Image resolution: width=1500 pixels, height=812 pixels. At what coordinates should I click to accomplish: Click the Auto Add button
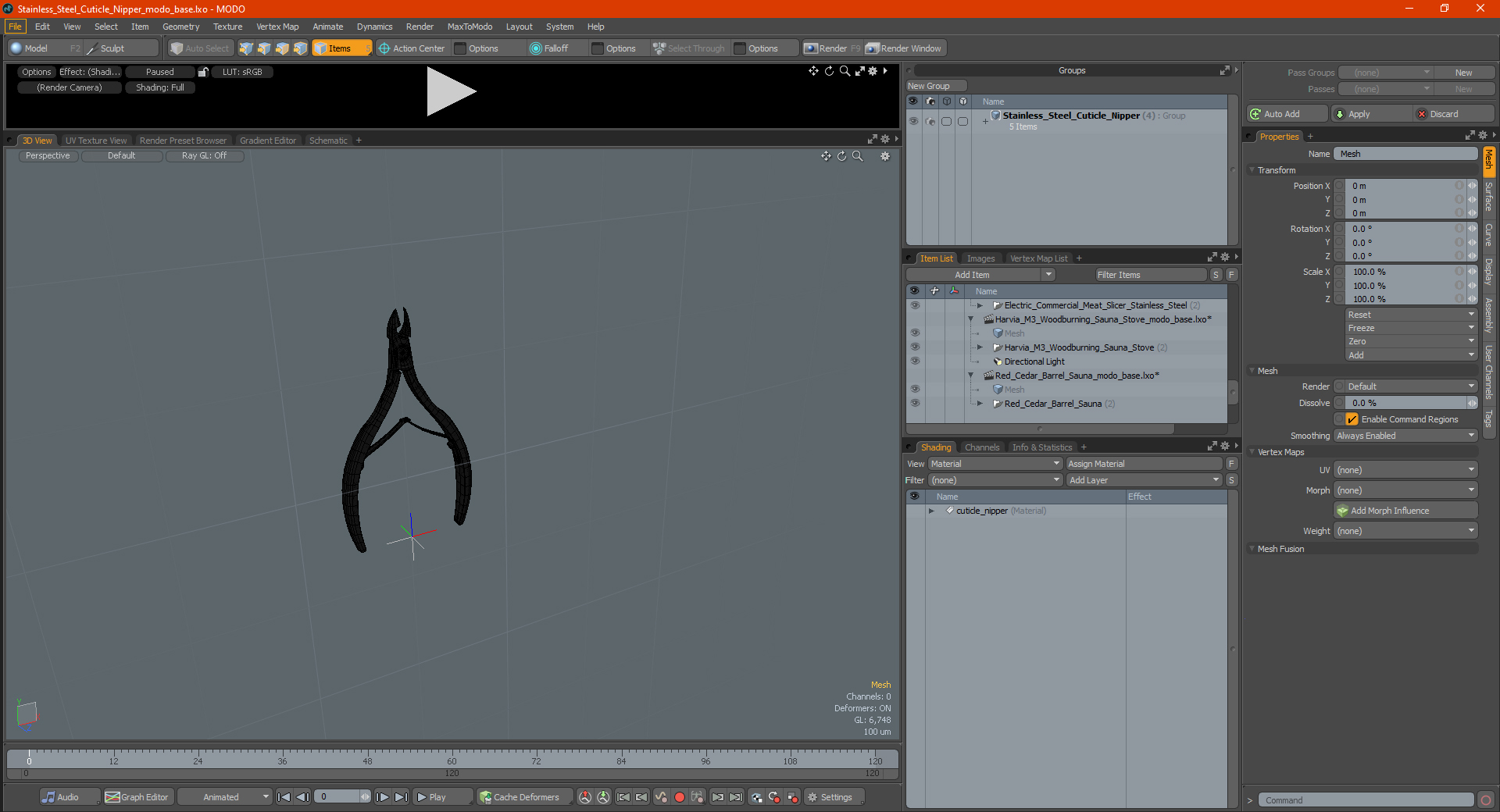tap(1287, 114)
